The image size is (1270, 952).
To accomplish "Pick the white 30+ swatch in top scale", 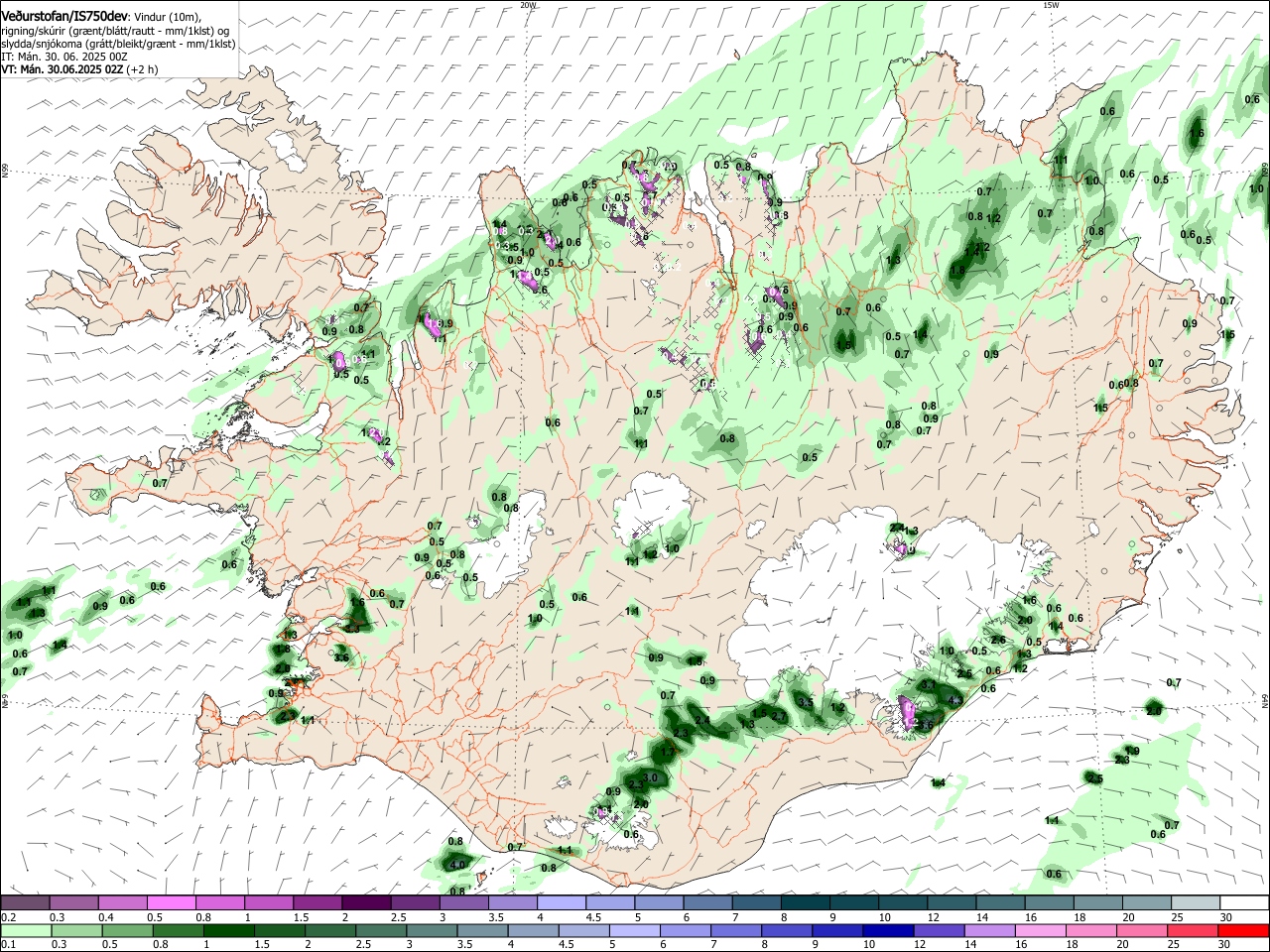I will pyautogui.click(x=1244, y=902).
